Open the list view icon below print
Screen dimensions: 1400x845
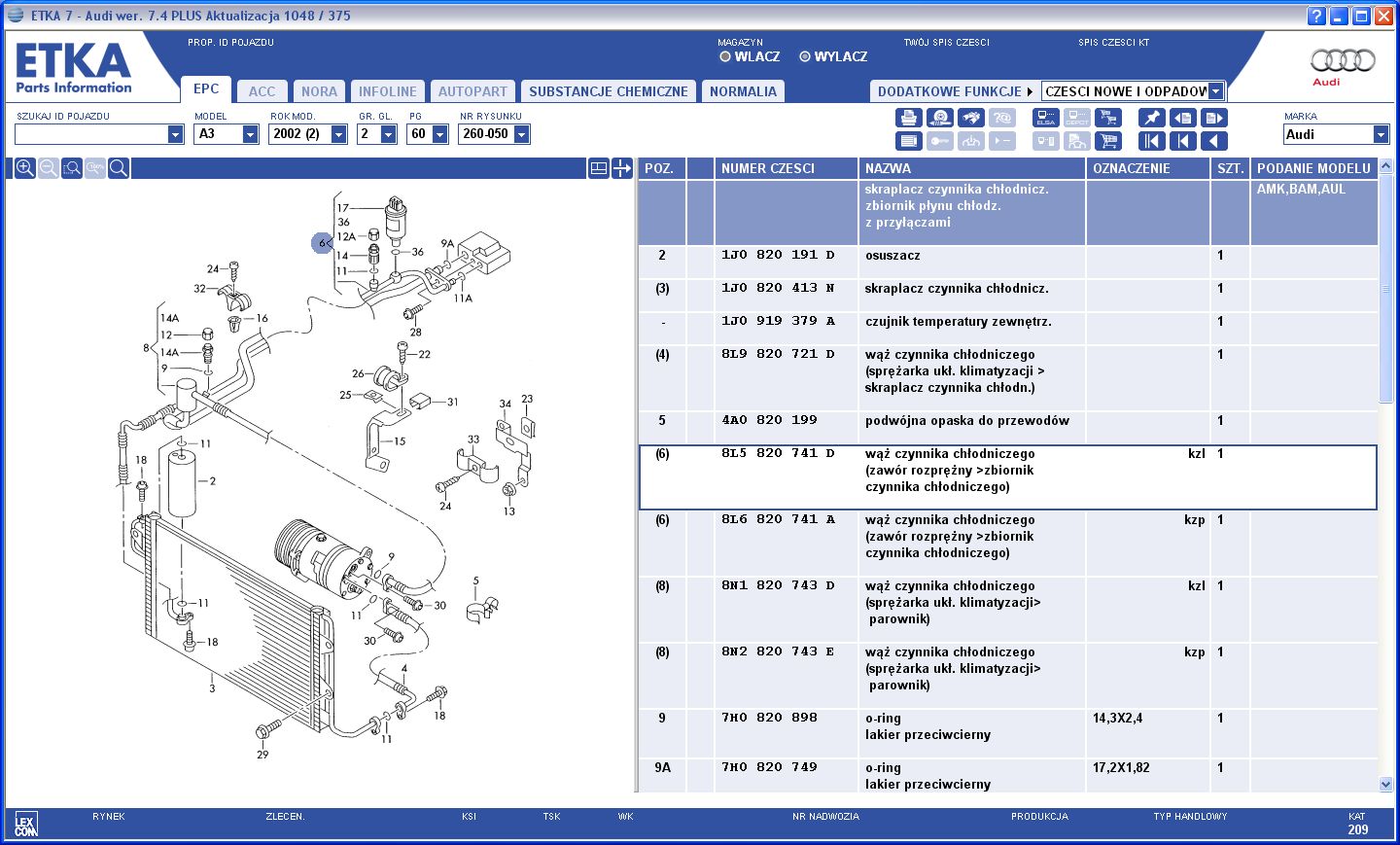point(908,141)
